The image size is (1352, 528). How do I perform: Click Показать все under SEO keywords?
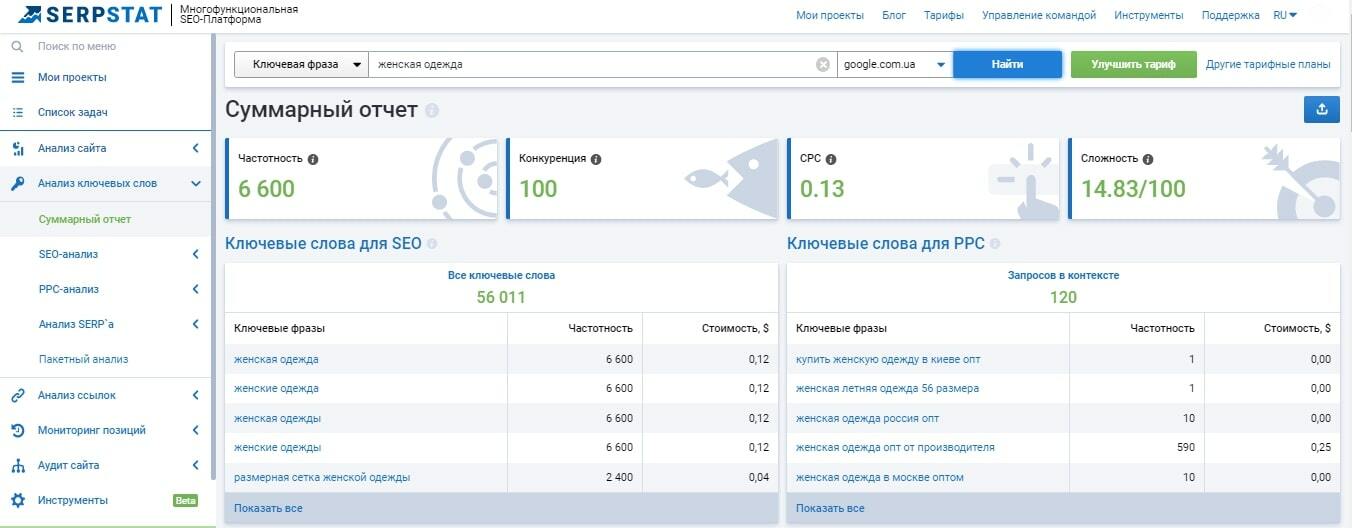(268, 508)
